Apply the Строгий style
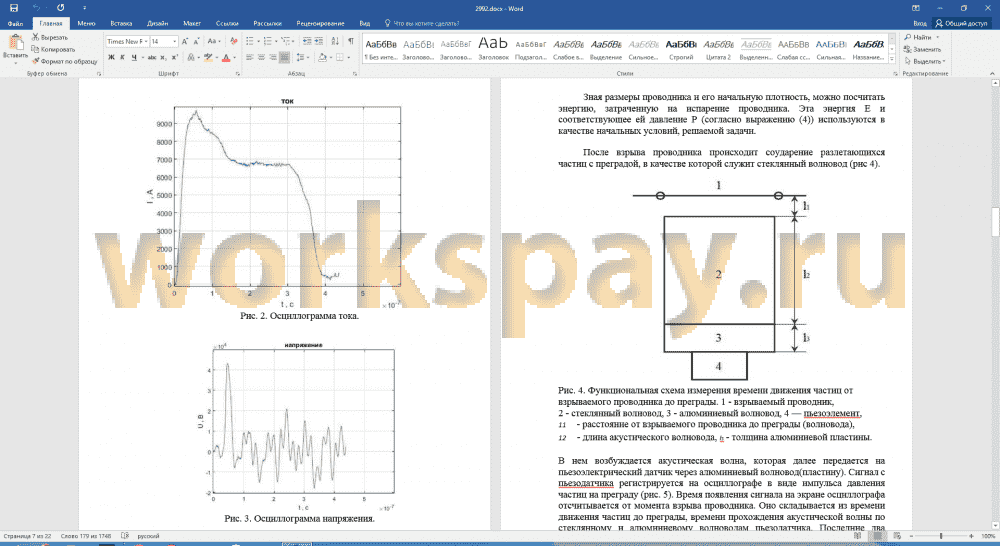 coord(680,49)
